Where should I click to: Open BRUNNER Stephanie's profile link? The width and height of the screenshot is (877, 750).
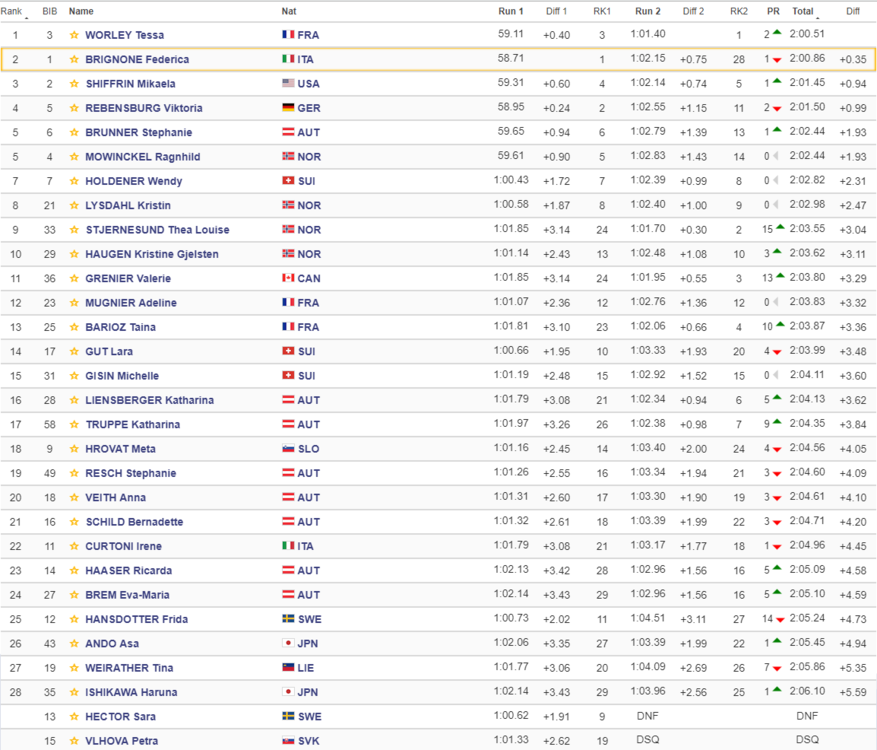(x=138, y=133)
